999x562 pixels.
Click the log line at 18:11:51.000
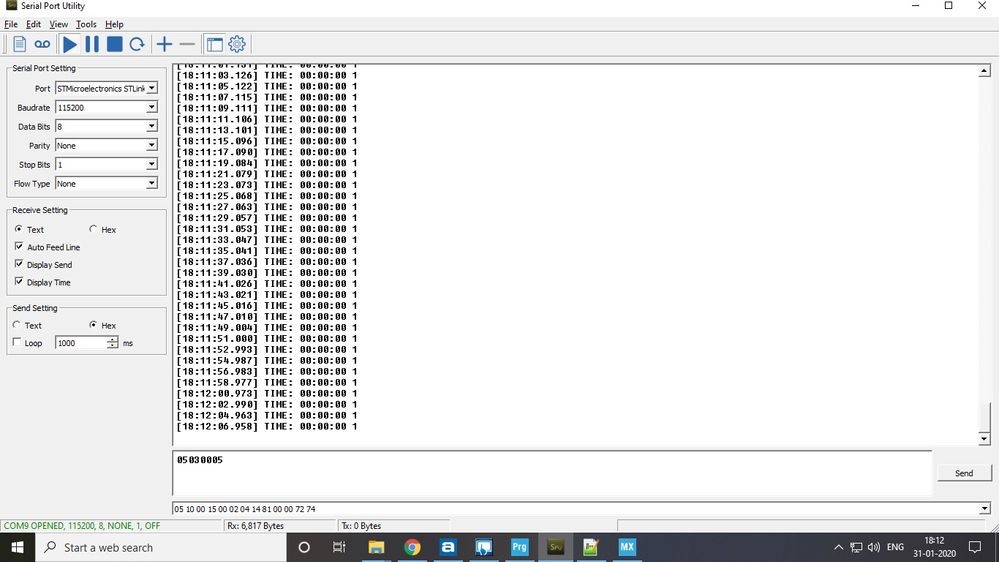pos(267,338)
